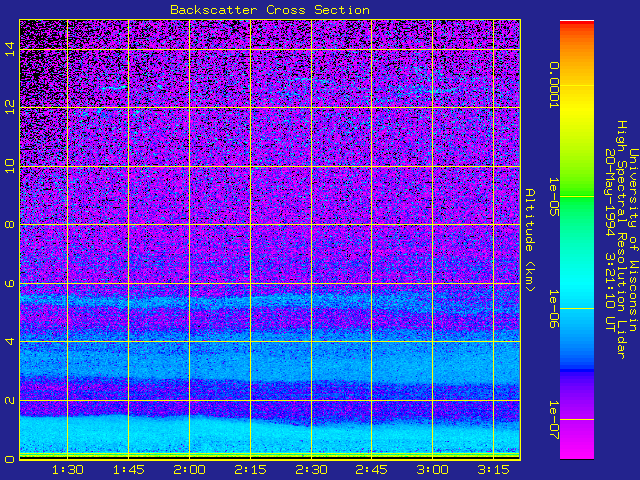Screen dimensions: 640x480
Task: Click the 3:15 time axis label
Action: pos(493,470)
